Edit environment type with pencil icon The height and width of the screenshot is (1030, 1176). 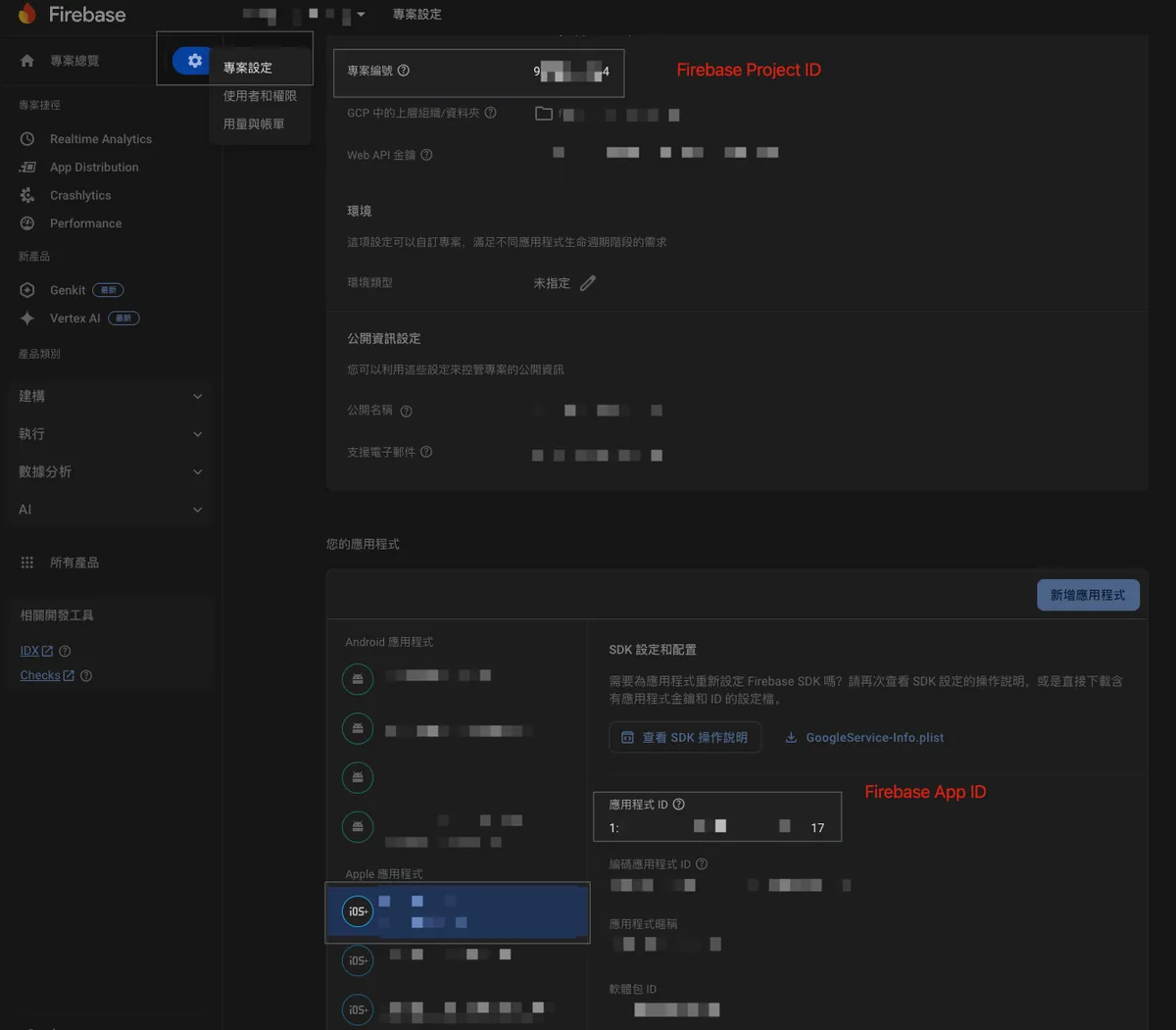(x=588, y=283)
